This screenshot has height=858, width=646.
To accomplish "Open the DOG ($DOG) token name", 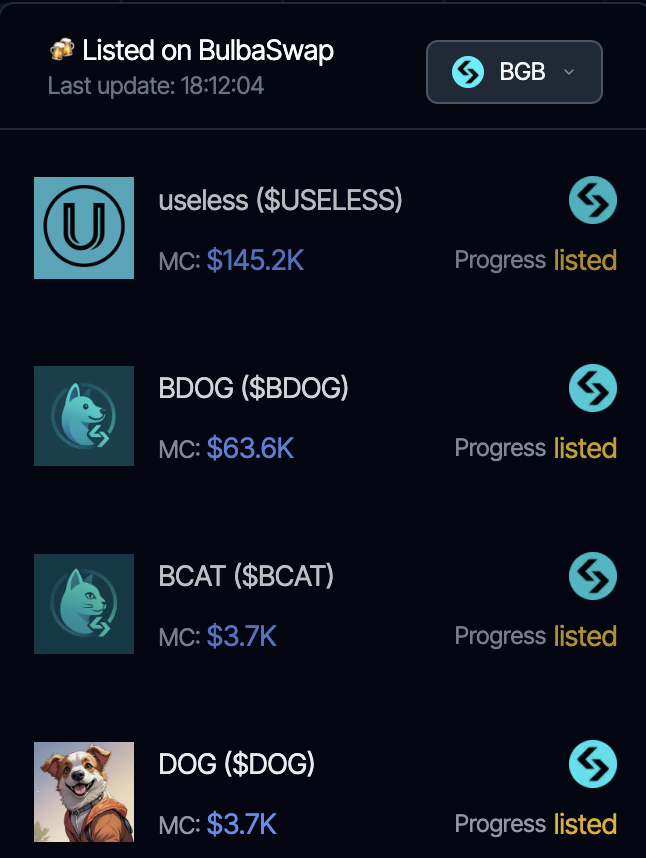I will (237, 764).
